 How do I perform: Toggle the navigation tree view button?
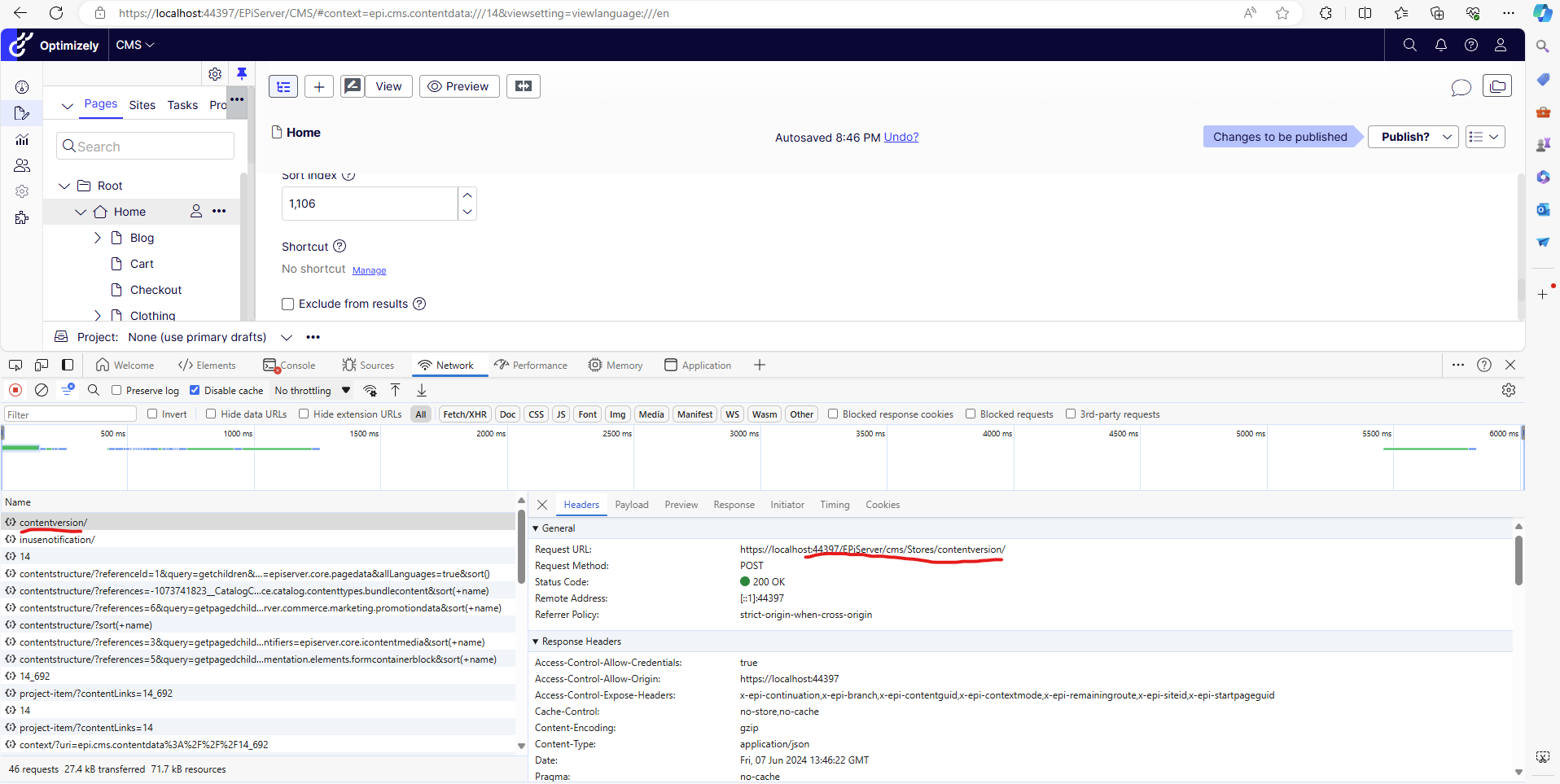(x=283, y=86)
